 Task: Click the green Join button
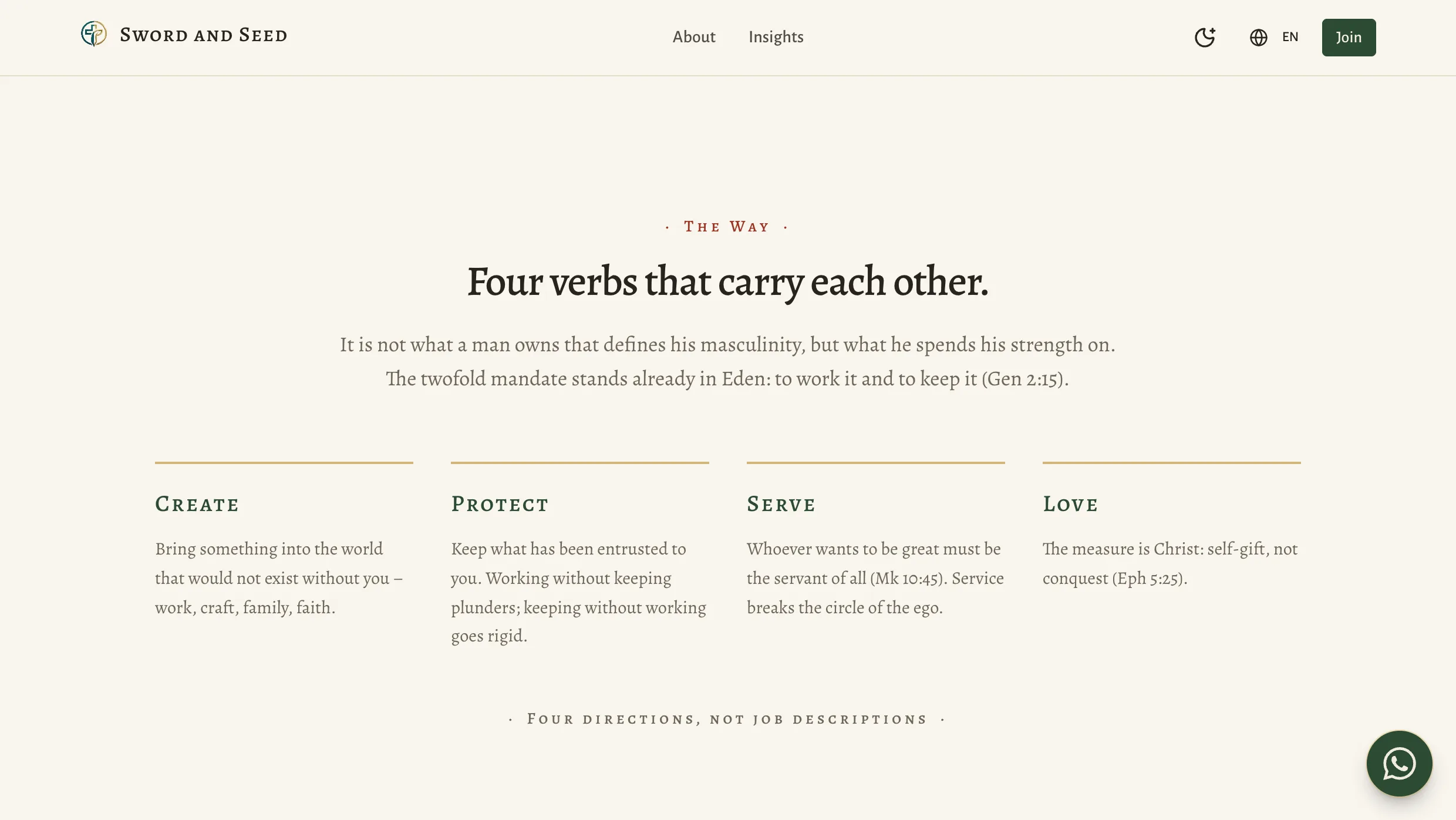(x=1349, y=38)
